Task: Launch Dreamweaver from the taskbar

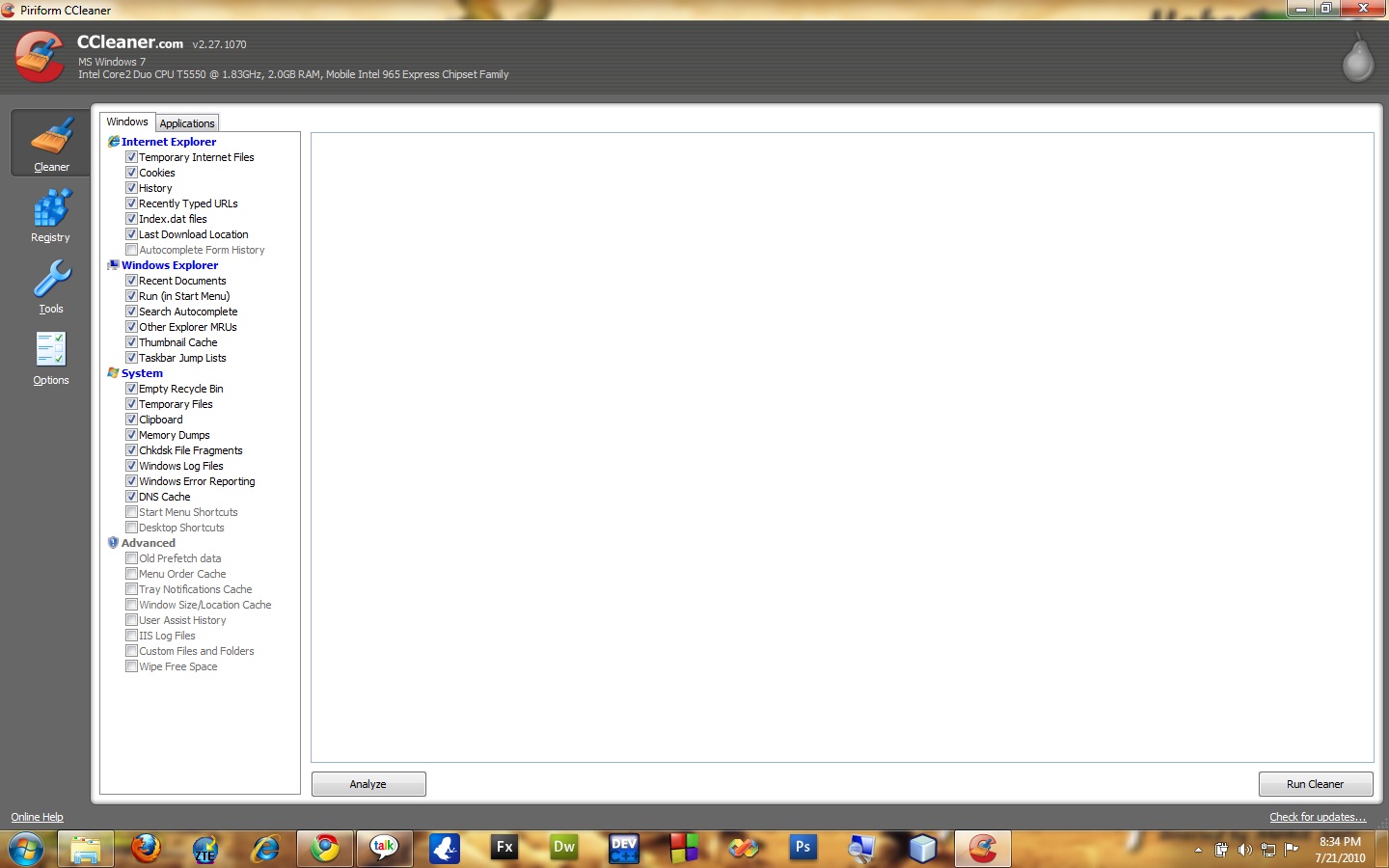Action: click(x=563, y=849)
